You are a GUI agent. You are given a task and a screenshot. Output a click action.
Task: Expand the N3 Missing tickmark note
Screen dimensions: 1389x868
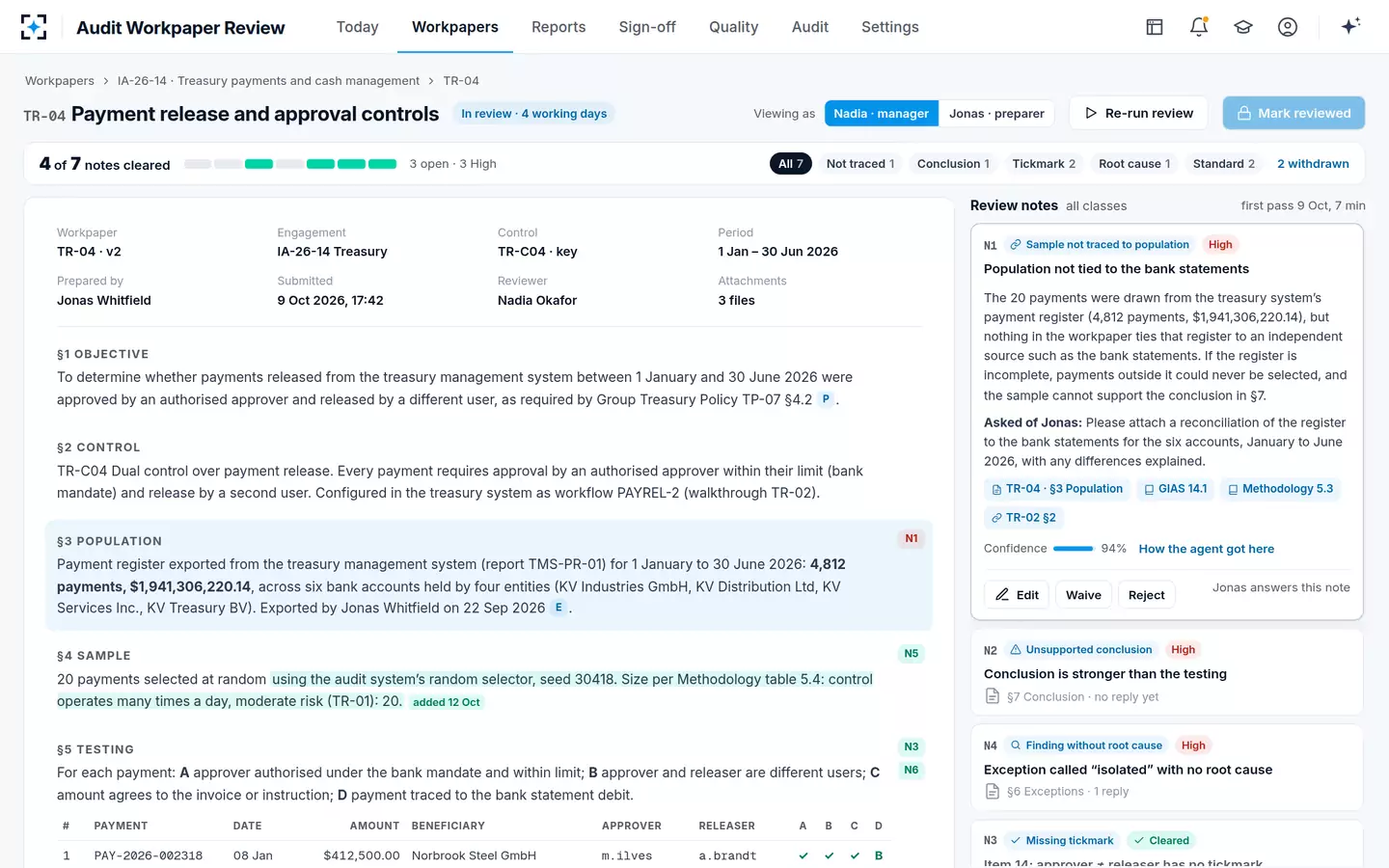pyautogui.click(x=1167, y=846)
